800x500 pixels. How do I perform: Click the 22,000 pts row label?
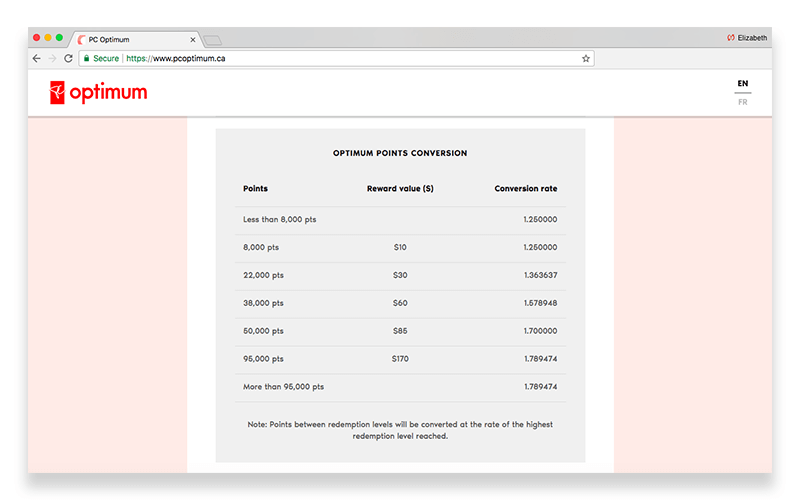click(x=264, y=275)
